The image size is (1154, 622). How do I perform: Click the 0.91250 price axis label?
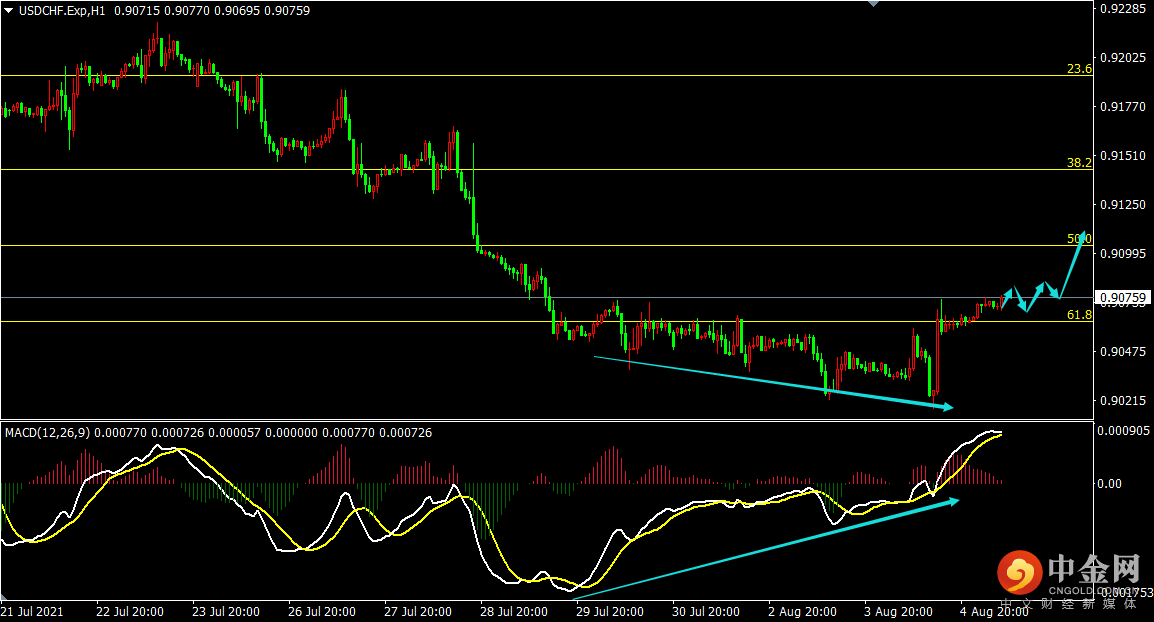pos(1123,205)
